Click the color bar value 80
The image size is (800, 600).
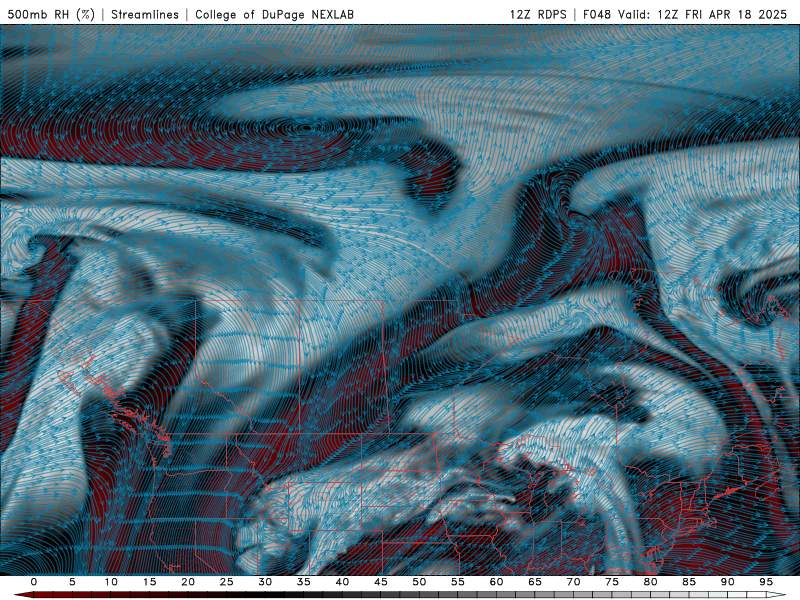coord(650,582)
